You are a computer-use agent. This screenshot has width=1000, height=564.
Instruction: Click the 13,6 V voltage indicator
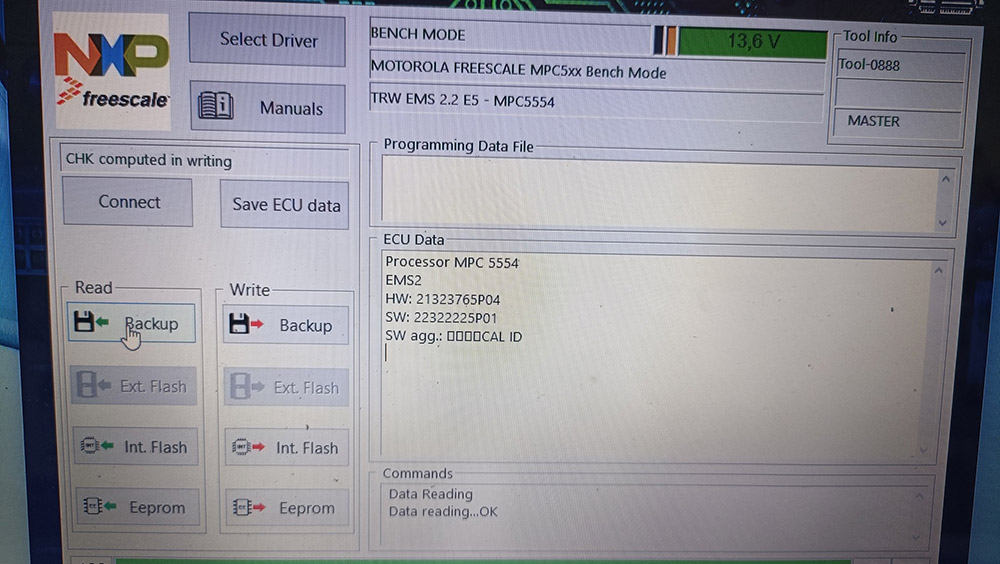tap(753, 42)
